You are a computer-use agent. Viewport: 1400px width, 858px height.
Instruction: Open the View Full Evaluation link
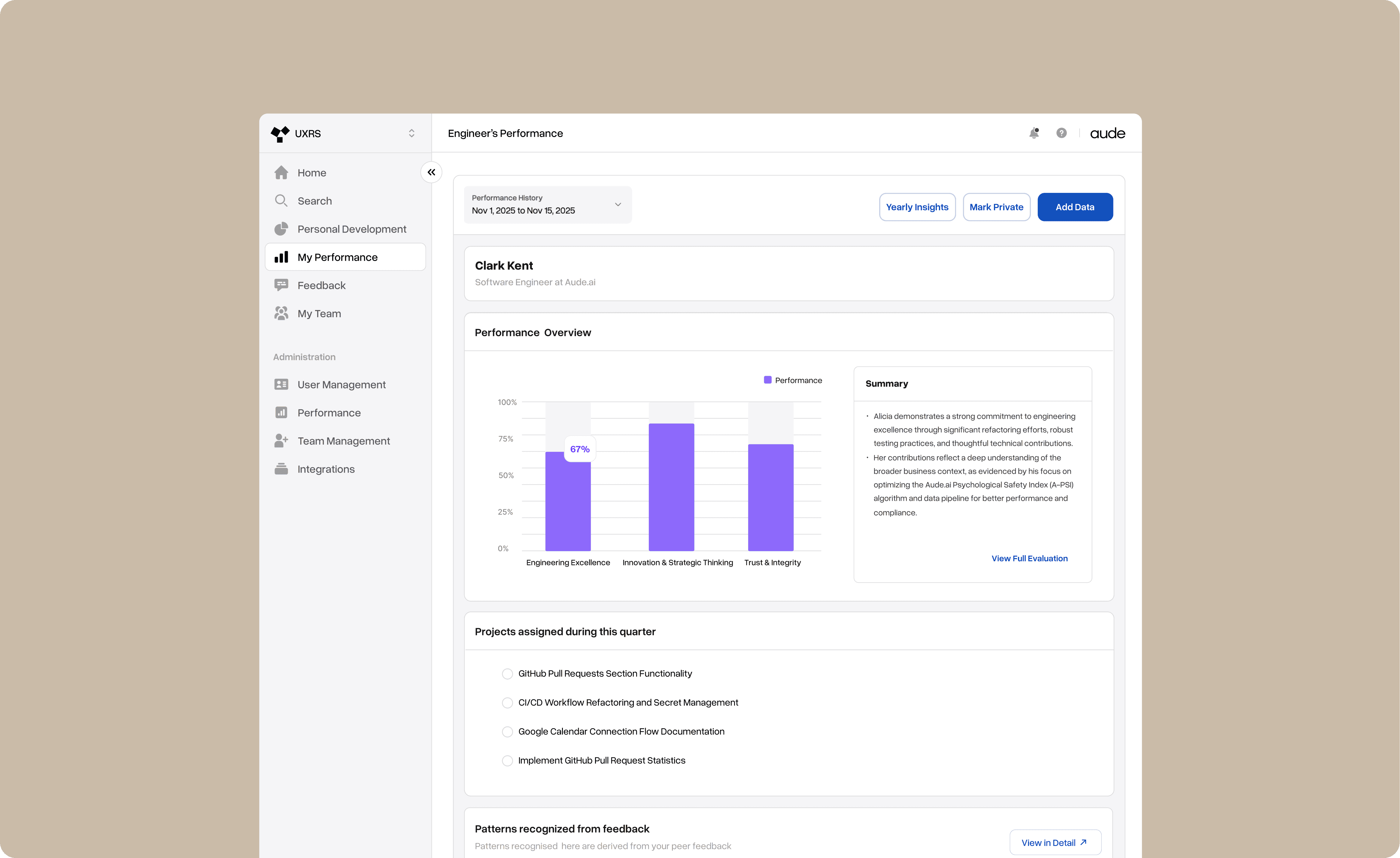point(1029,558)
